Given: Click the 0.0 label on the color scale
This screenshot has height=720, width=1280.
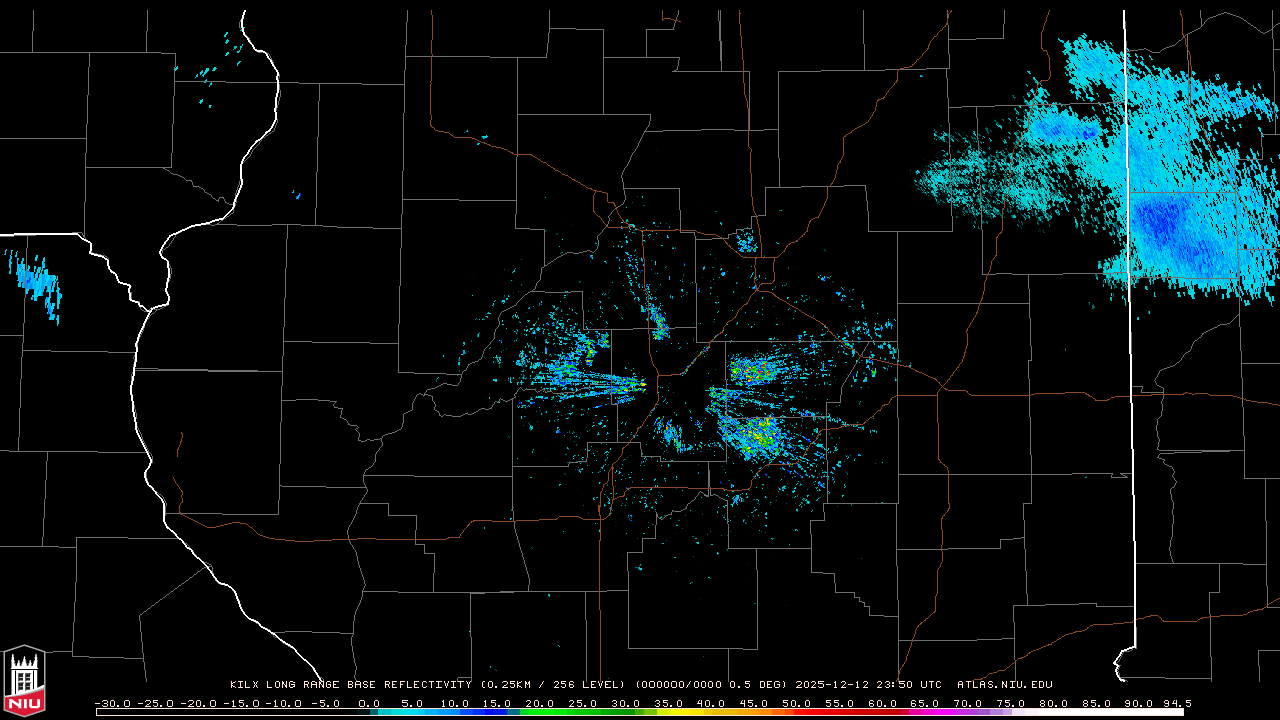Looking at the screenshot, I should pos(369,704).
